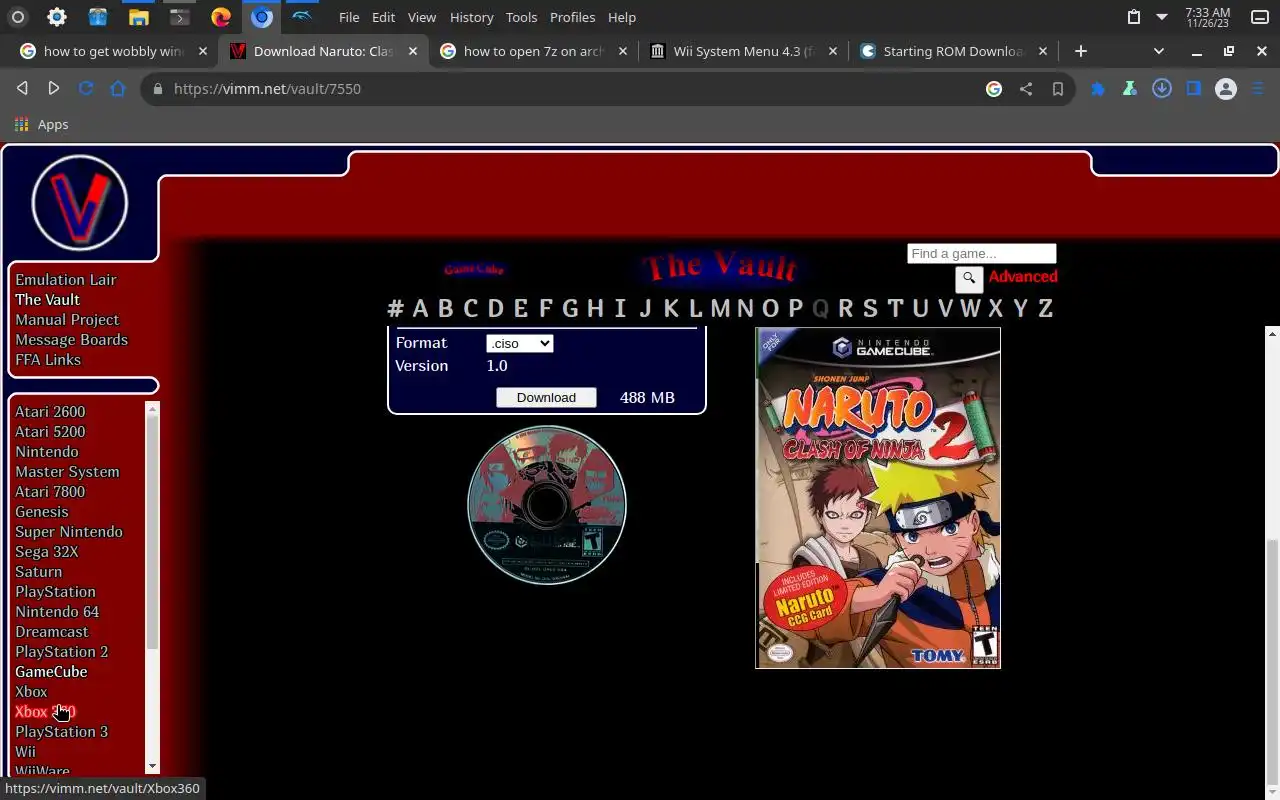
Task: Click the browser home icon
Action: tap(118, 89)
